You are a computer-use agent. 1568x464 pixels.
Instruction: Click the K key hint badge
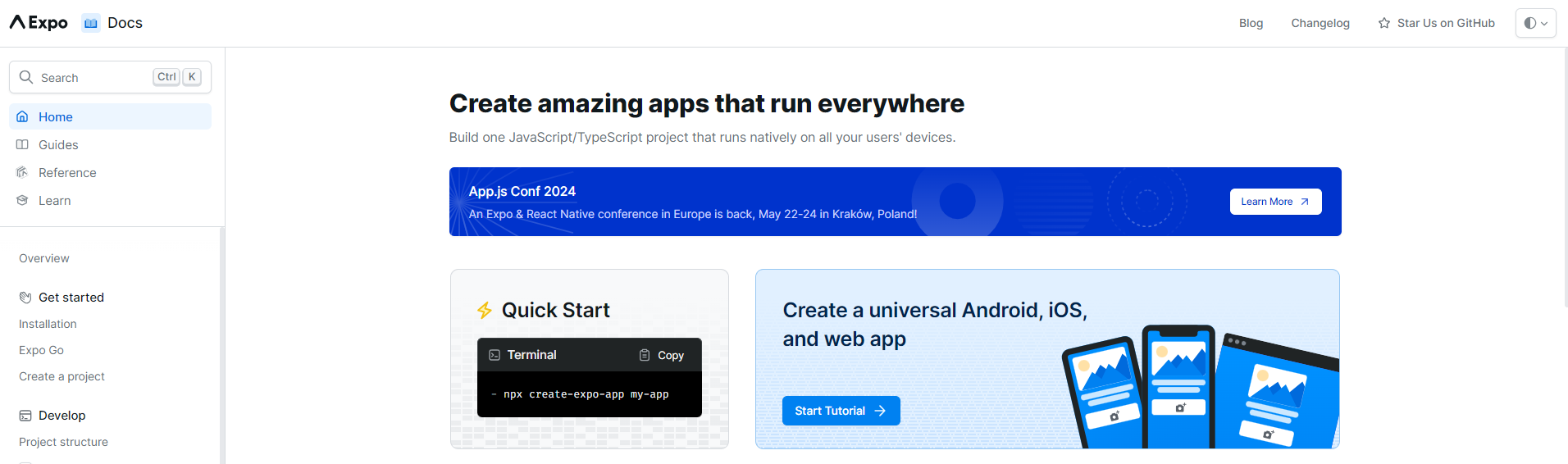(192, 77)
